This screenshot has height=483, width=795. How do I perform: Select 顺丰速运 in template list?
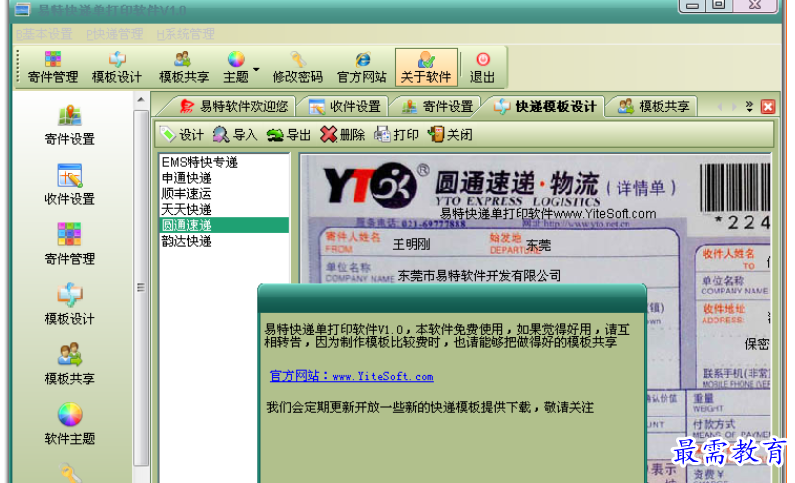pos(224,194)
